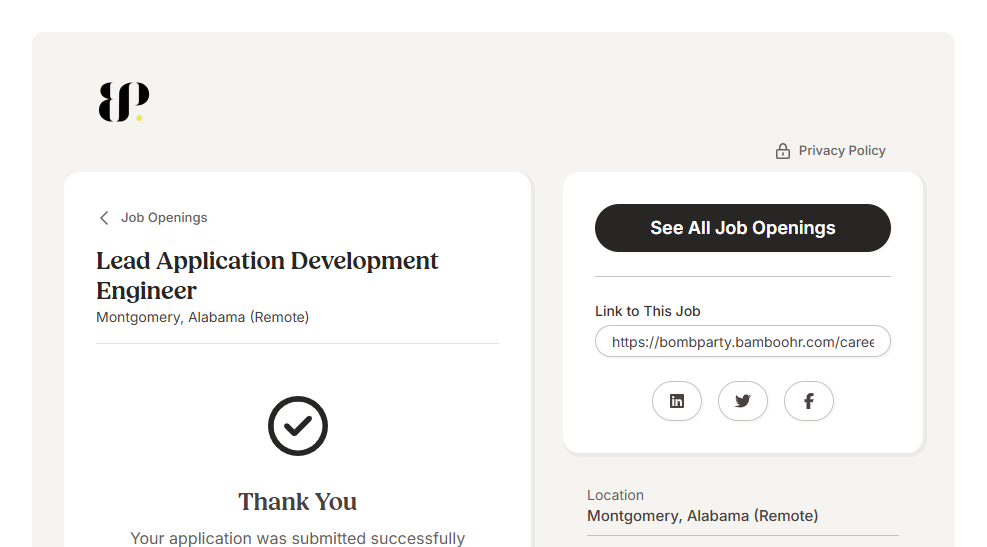The width and height of the screenshot is (987, 547).
Task: Go back via Job Openings link
Action: click(164, 218)
